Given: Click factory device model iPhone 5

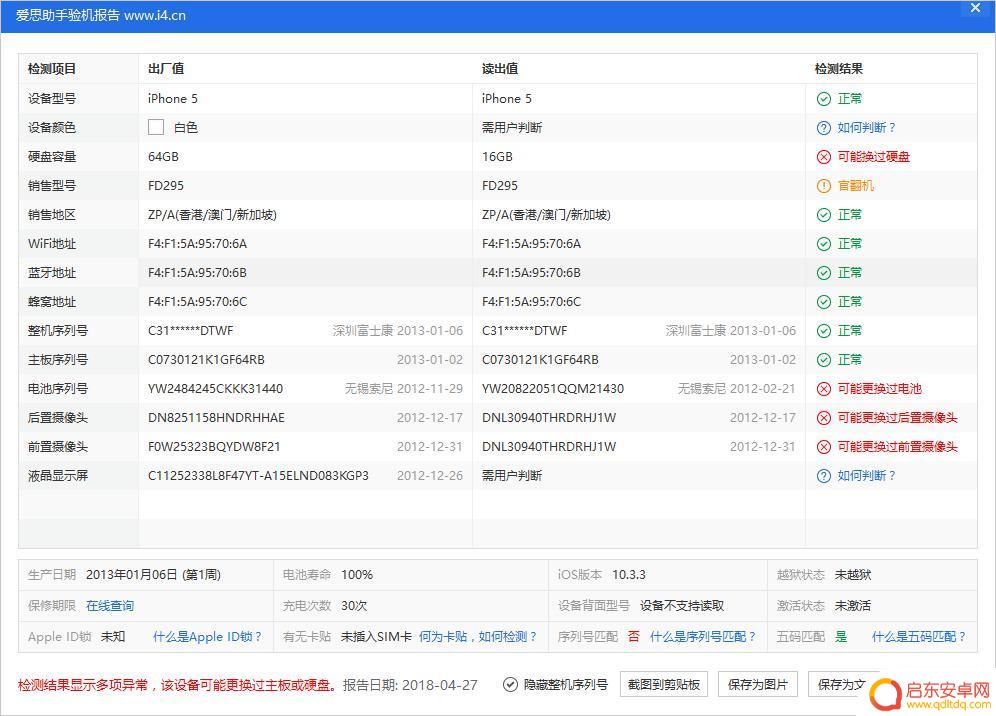Looking at the screenshot, I should pos(172,98).
